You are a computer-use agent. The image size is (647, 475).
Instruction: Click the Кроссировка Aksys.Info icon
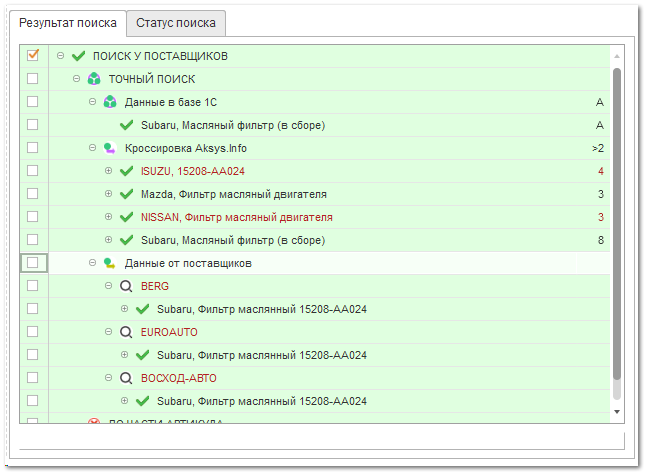tap(110, 148)
